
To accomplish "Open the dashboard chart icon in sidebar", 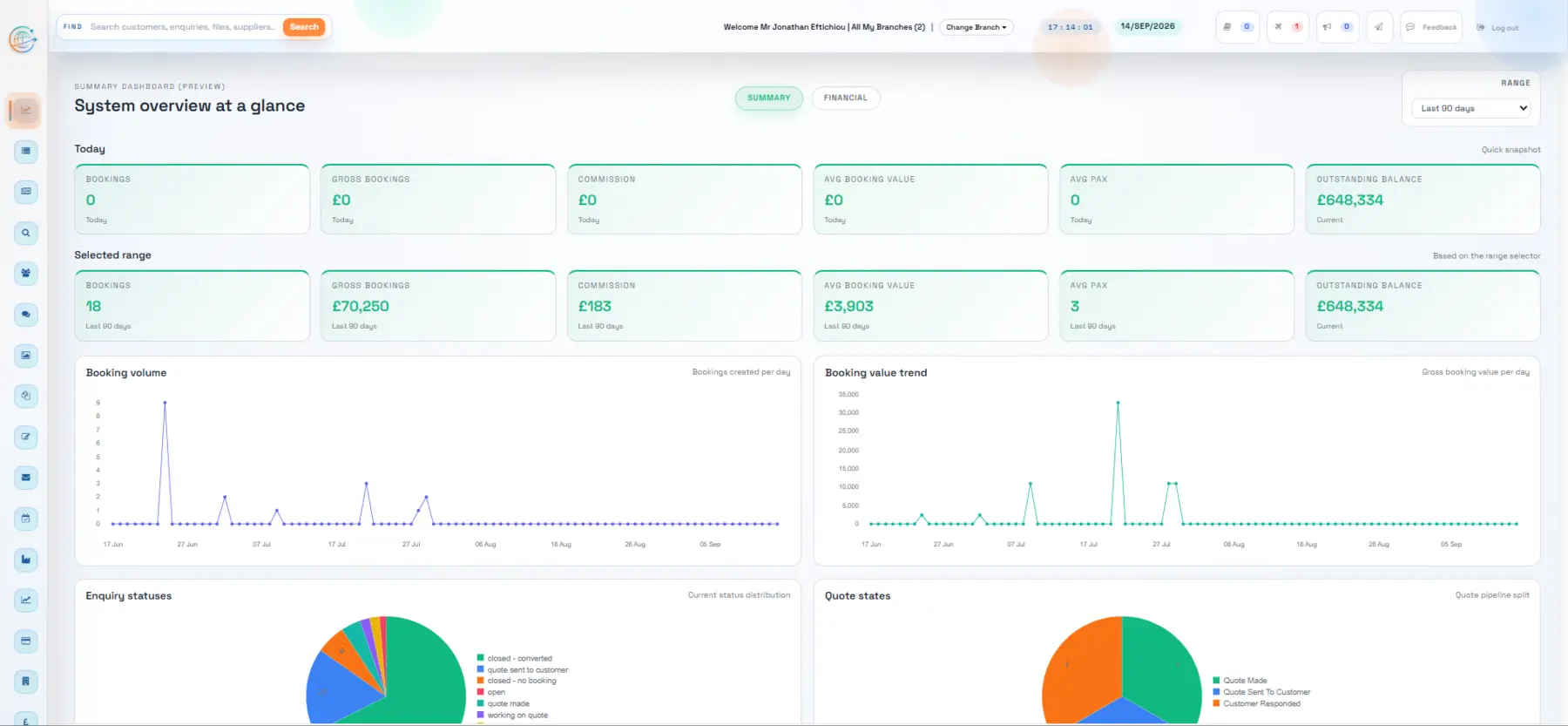I will pos(26,111).
